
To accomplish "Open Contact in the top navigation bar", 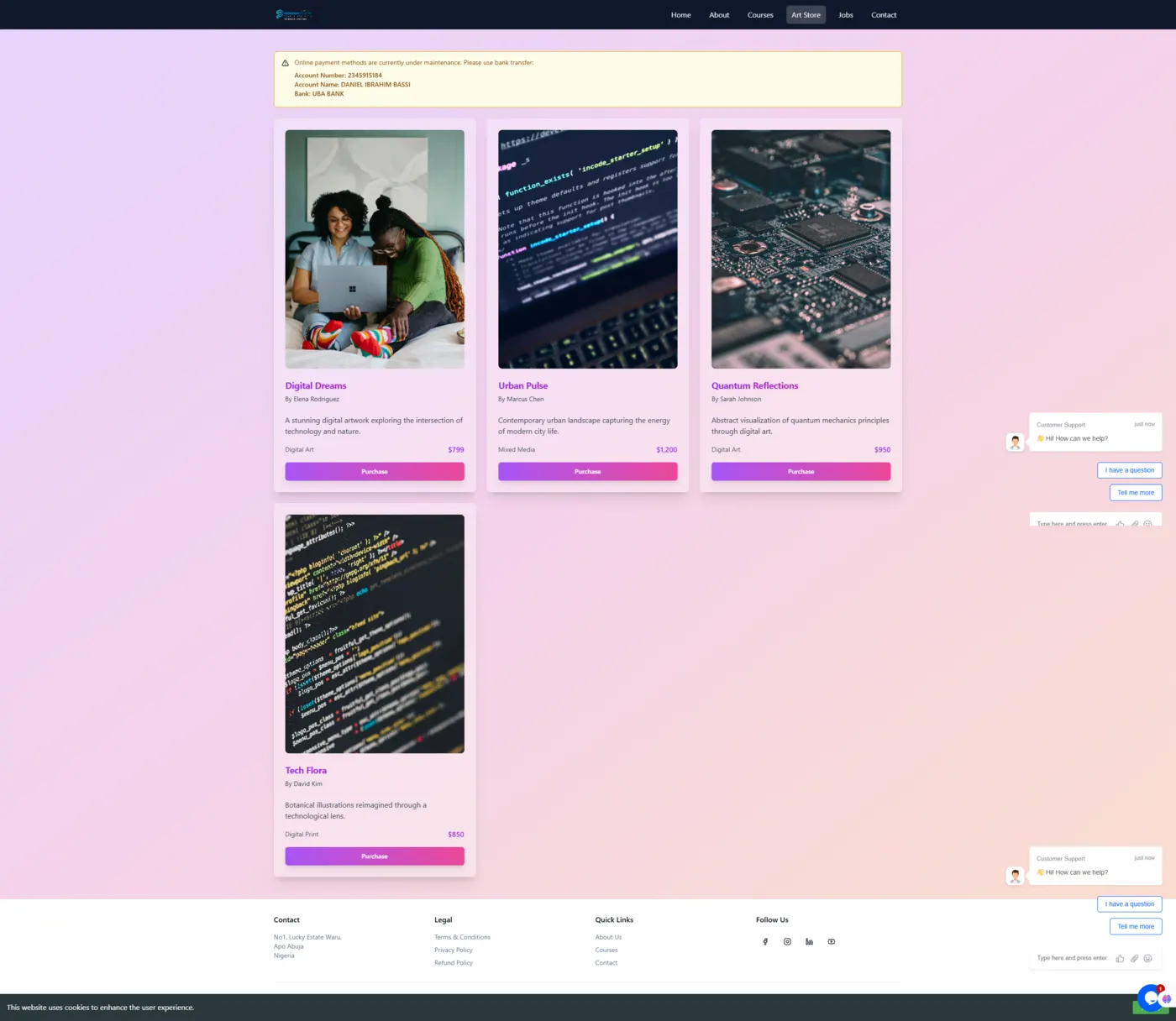I will [884, 15].
